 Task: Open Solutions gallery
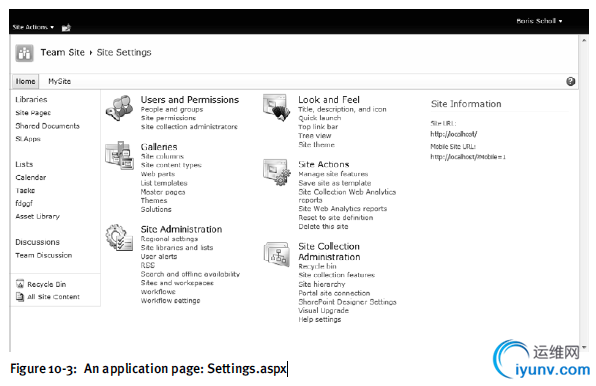(x=156, y=209)
